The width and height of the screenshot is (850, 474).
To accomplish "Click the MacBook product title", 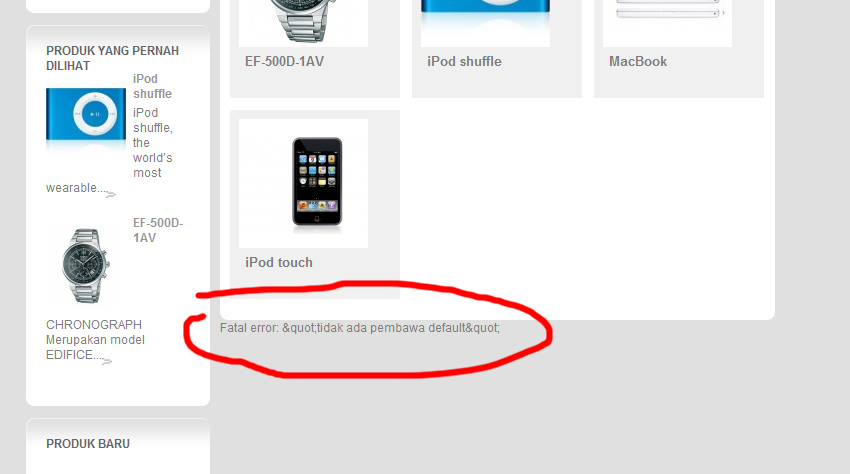I will click(638, 61).
